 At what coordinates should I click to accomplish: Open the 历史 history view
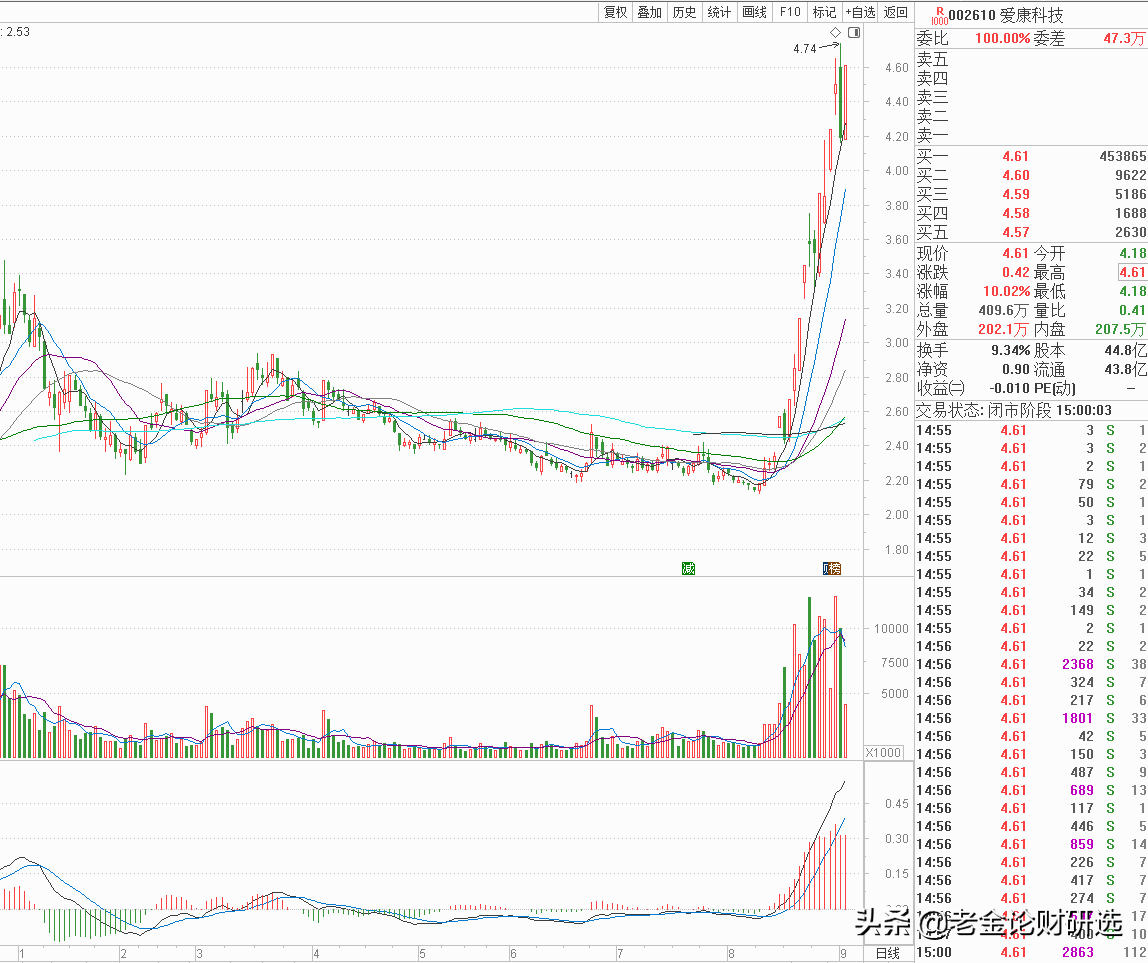pyautogui.click(x=684, y=12)
